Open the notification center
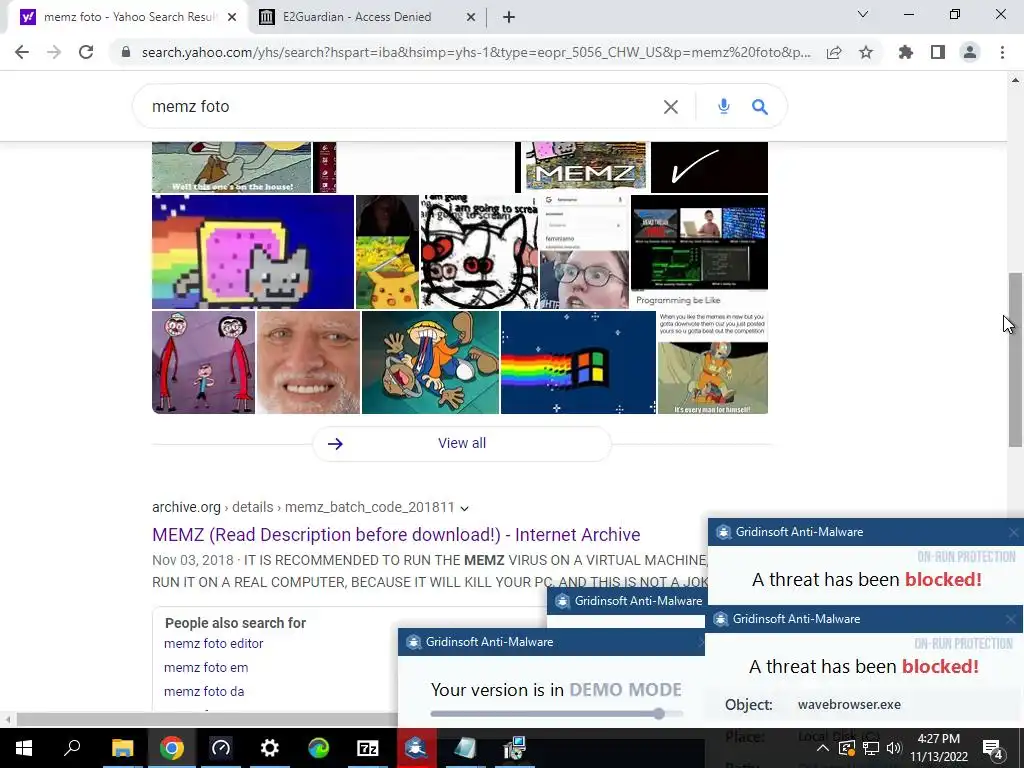 point(993,748)
